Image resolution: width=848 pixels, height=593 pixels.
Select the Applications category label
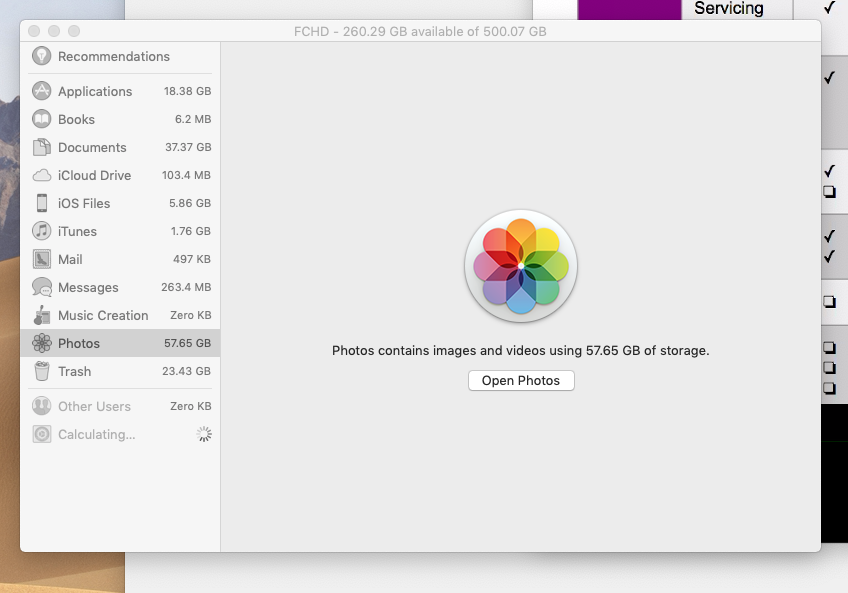pyautogui.click(x=95, y=91)
